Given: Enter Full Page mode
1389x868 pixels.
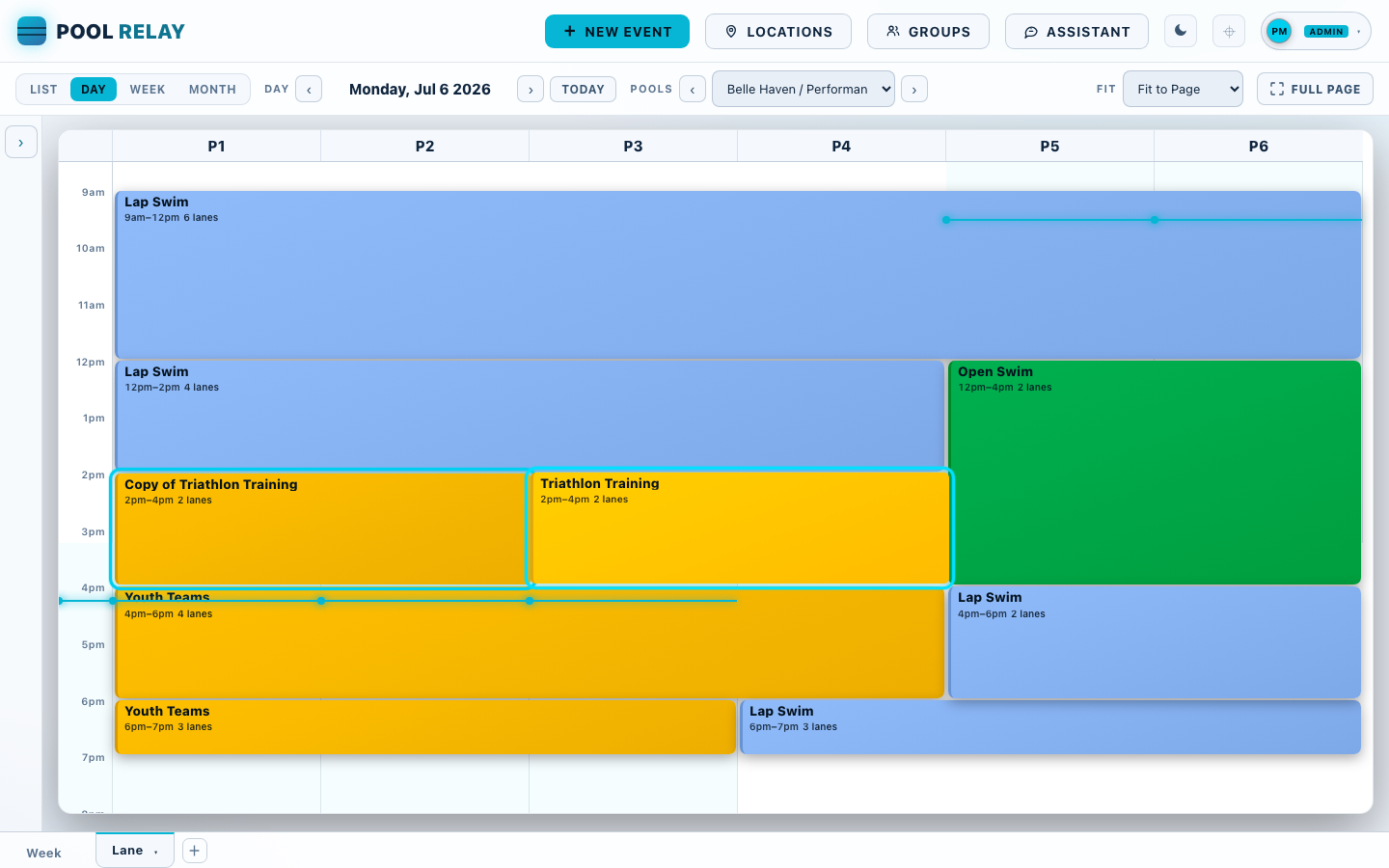Looking at the screenshot, I should [1315, 89].
